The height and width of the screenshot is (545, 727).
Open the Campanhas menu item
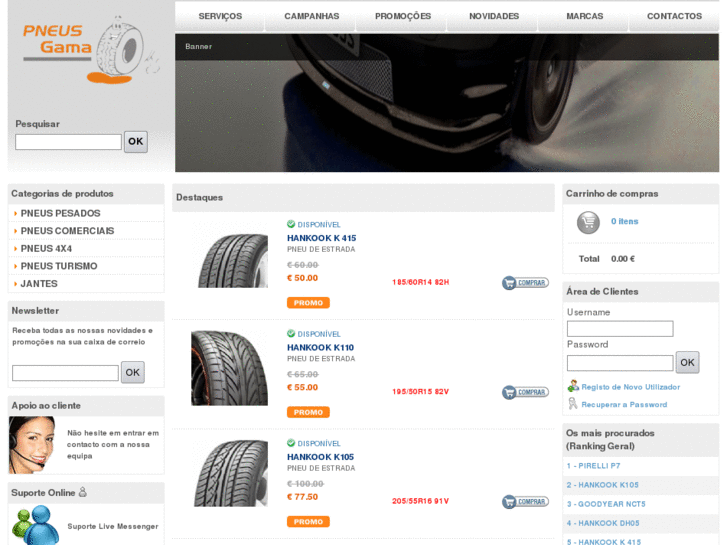(x=312, y=16)
